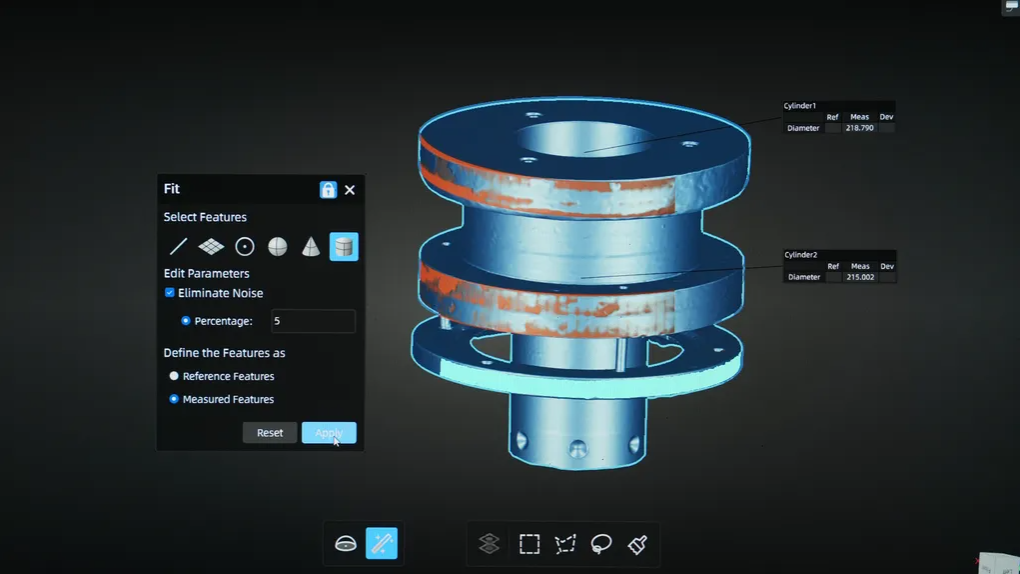This screenshot has width=1020, height=574.
Task: Uncheck the Eliminate Noise checkbox
Action: [170, 293]
